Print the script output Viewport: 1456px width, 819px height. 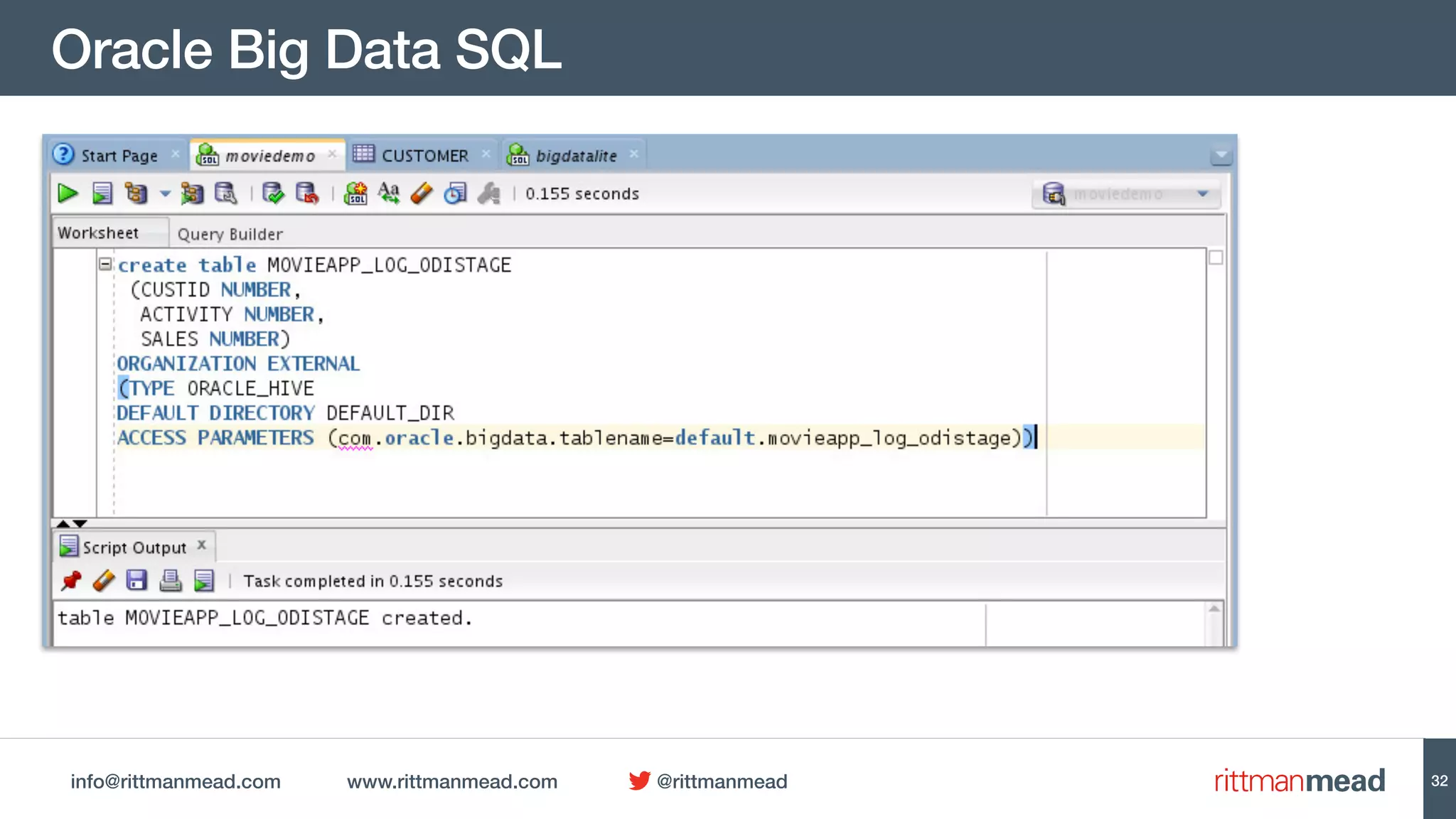click(170, 581)
